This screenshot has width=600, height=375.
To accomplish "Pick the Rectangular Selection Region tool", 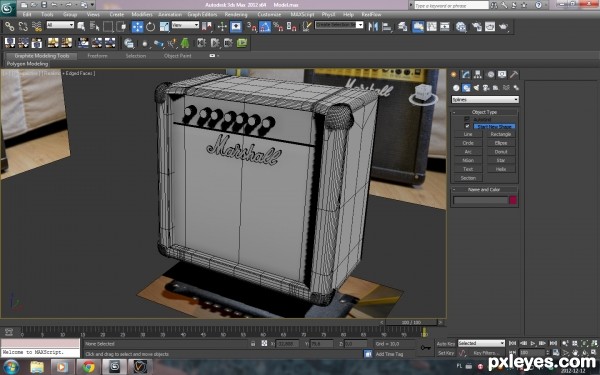I will (108, 26).
